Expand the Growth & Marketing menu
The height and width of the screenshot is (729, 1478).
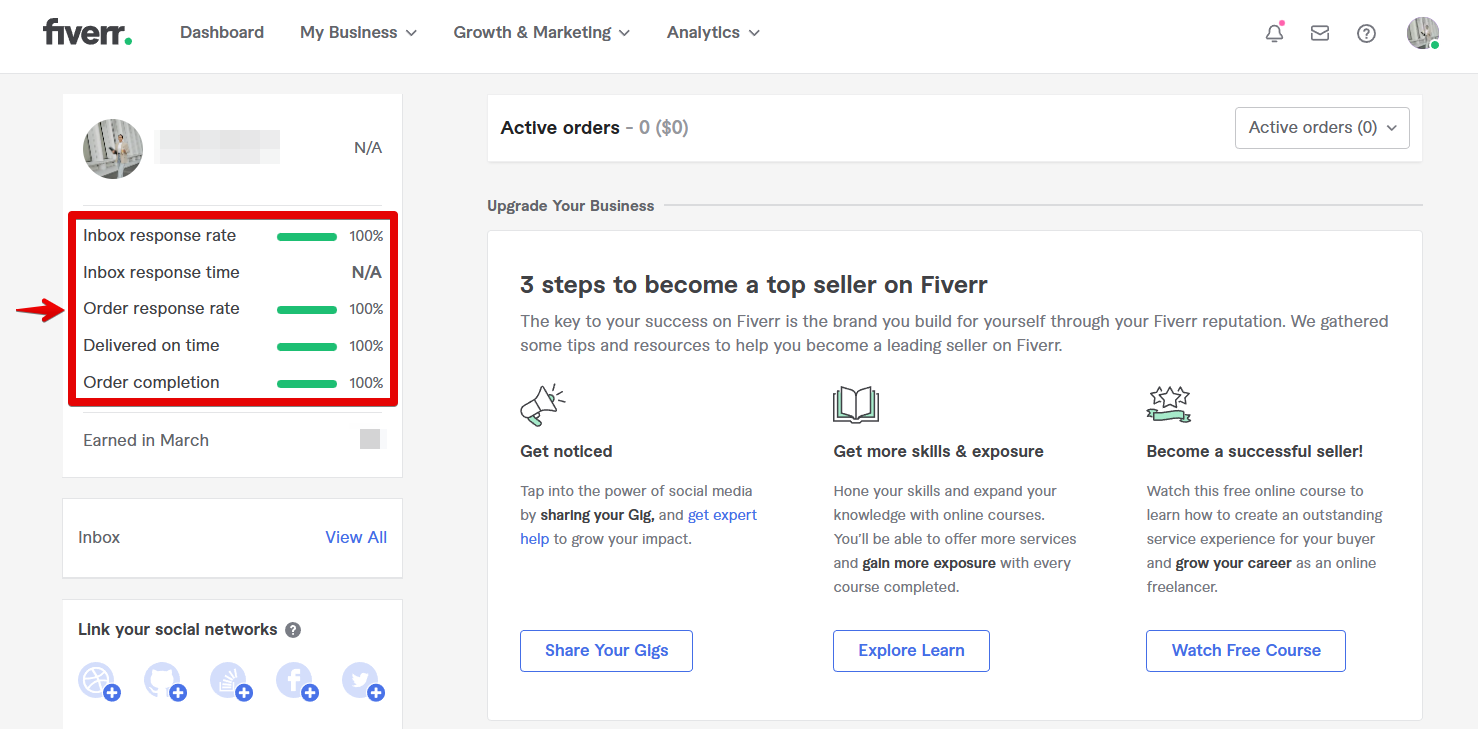click(541, 32)
